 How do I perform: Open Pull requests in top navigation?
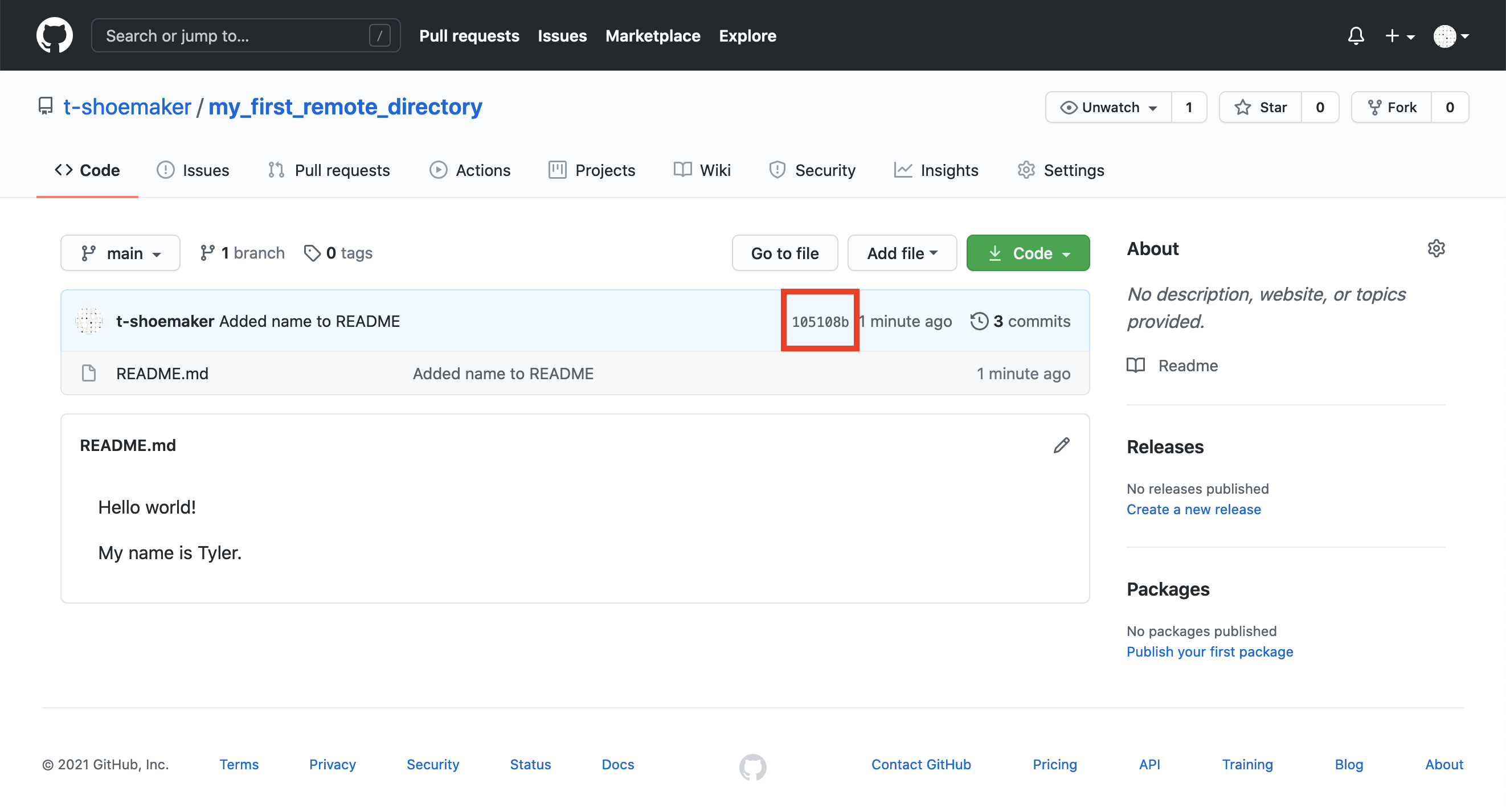pyautogui.click(x=469, y=36)
